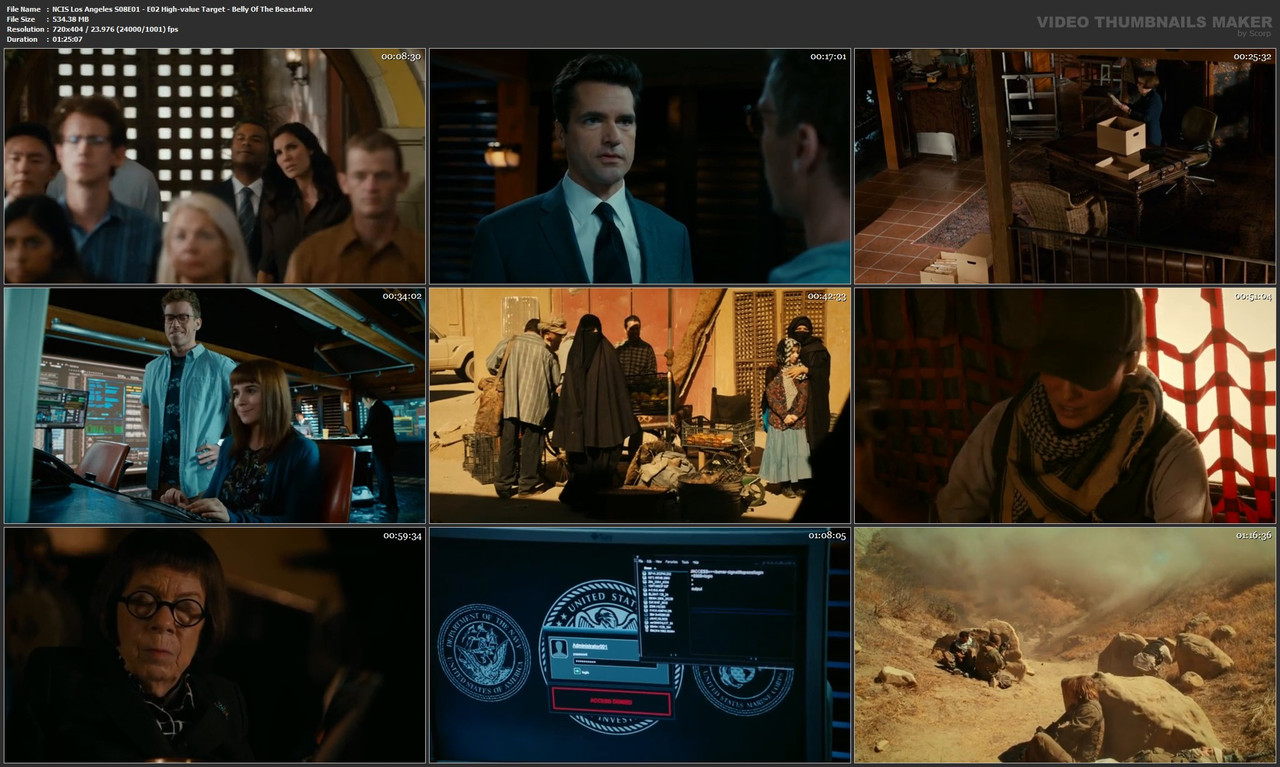The width and height of the screenshot is (1280, 767).
Task: Open the 00:25:32 office scene thumbnail
Action: tap(1064, 167)
